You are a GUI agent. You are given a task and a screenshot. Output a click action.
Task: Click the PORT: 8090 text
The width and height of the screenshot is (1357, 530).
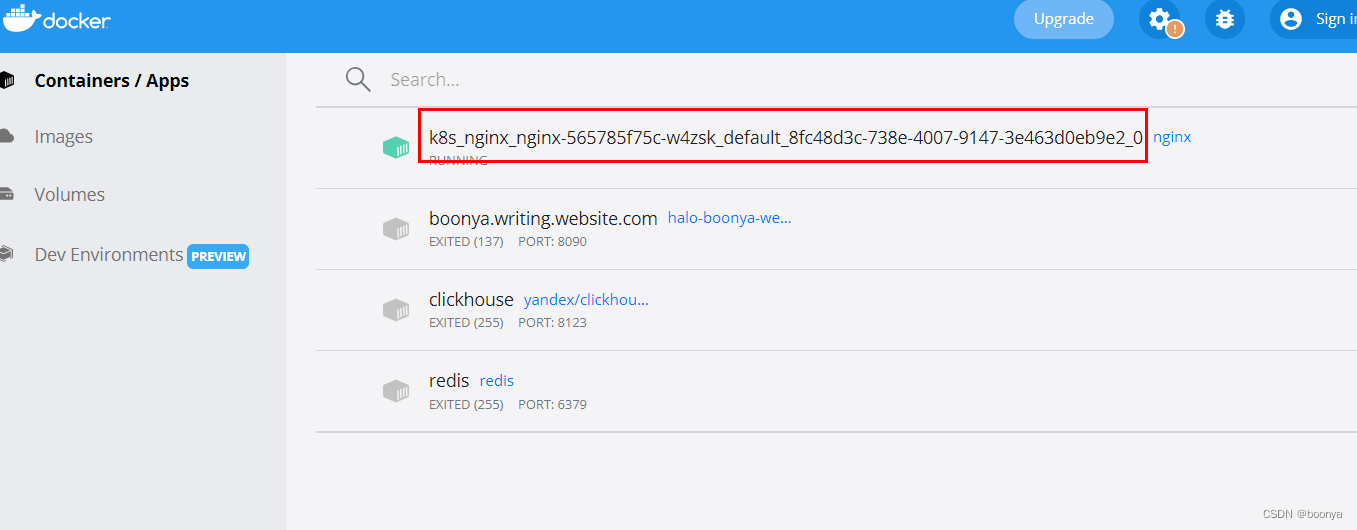[552, 242]
